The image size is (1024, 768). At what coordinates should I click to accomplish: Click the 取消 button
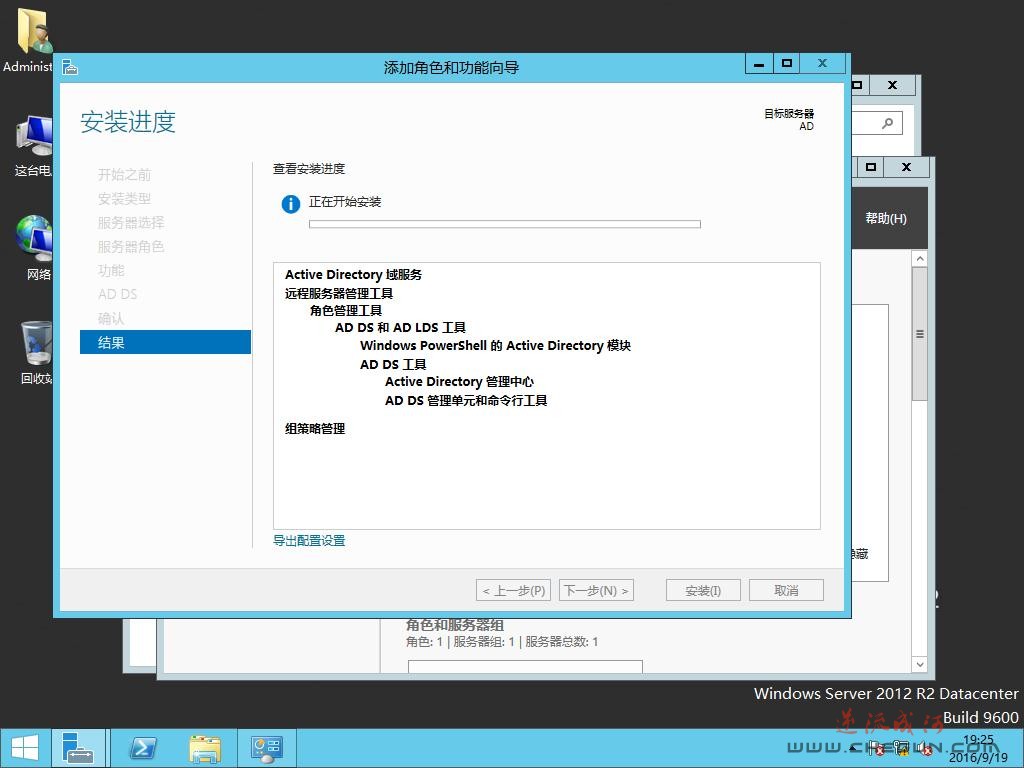pos(786,590)
